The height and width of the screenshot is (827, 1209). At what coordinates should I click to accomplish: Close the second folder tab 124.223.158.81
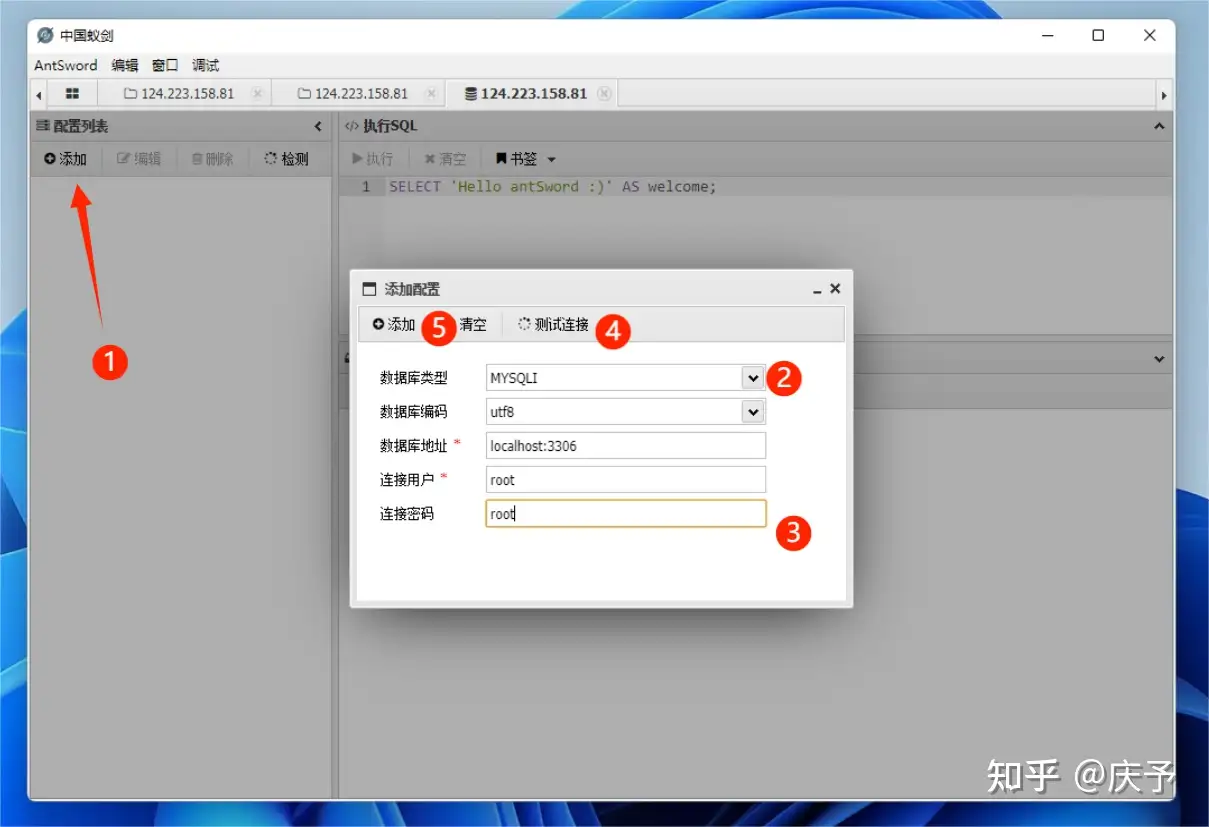pos(431,93)
